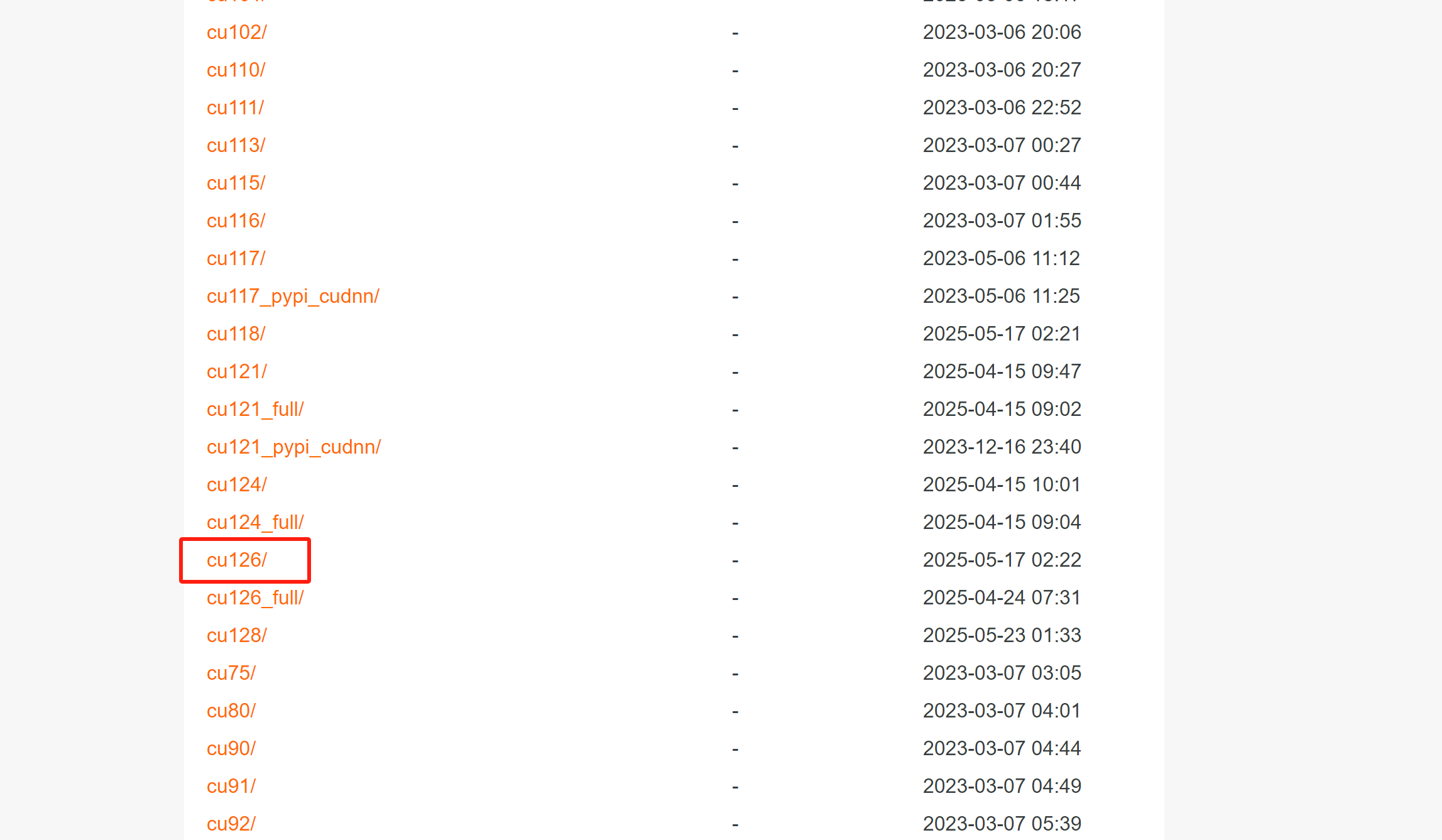Image resolution: width=1442 pixels, height=840 pixels.
Task: Navigate into the cu115/ folder
Action: pos(236,183)
